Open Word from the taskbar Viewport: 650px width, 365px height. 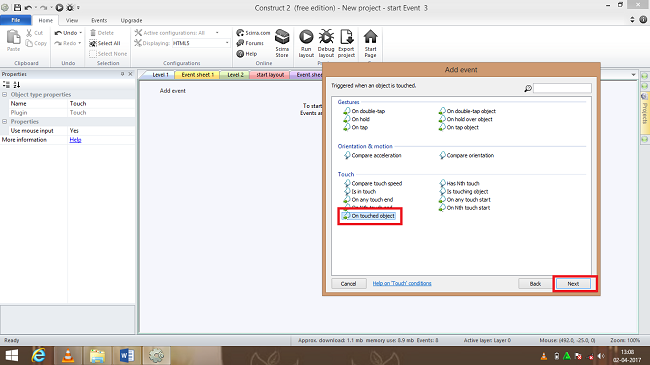point(127,355)
